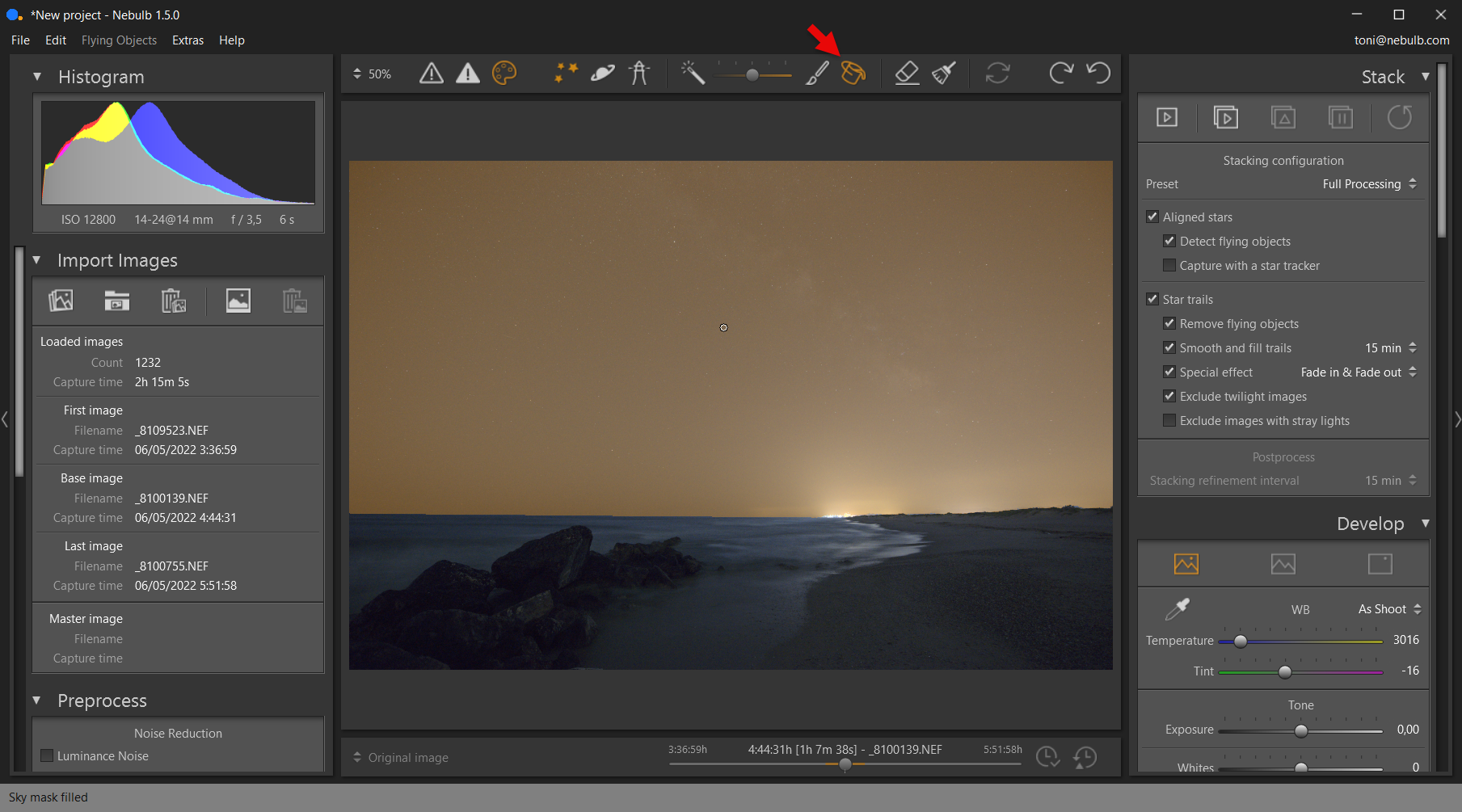Viewport: 1462px width, 812px height.
Task: Uncheck the Star trails checkbox
Action: click(1152, 299)
